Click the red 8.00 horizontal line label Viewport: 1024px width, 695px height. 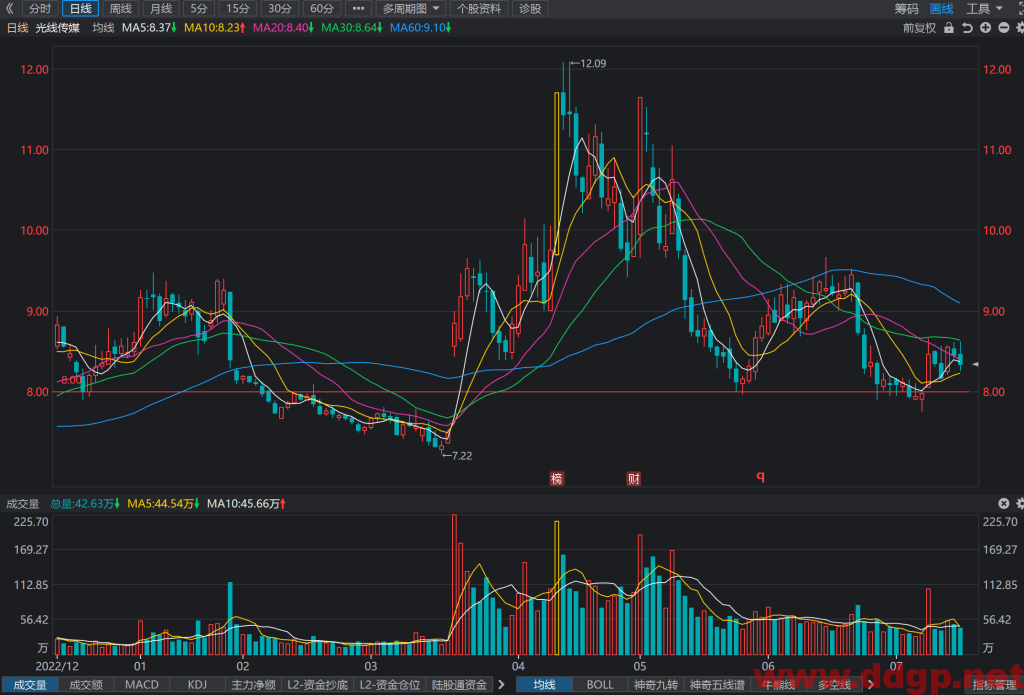coord(71,380)
